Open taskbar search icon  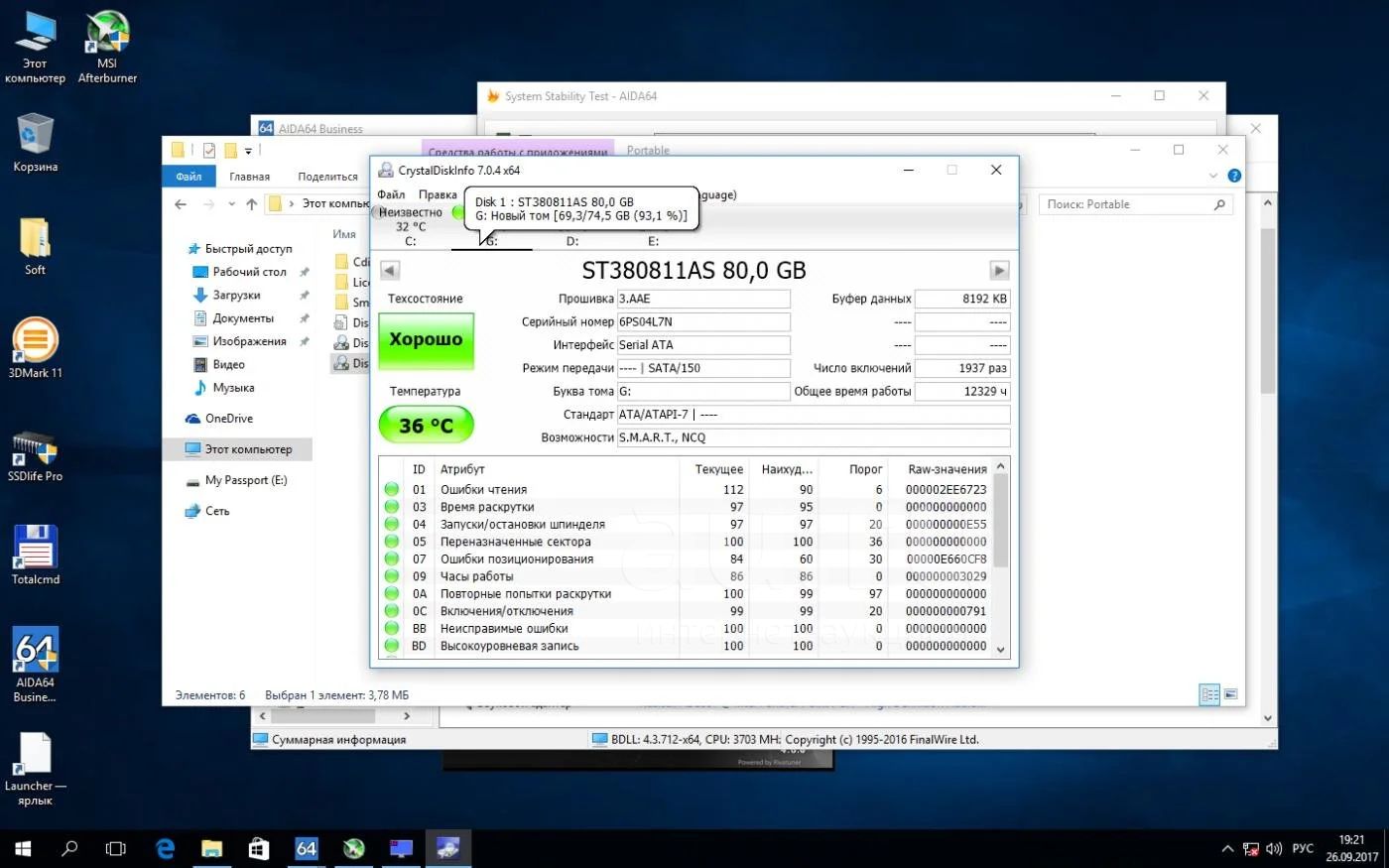(69, 849)
